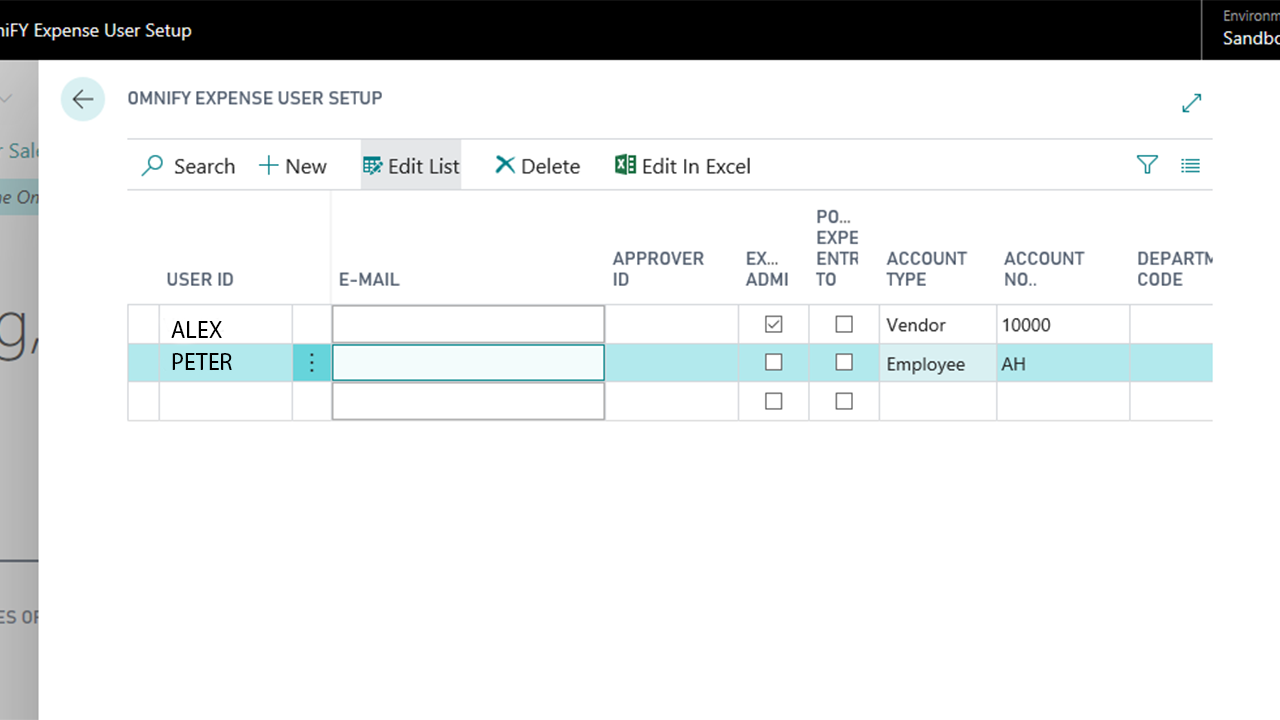The image size is (1280, 720).
Task: Click Account No. cell showing 10000
Action: pos(1062,325)
